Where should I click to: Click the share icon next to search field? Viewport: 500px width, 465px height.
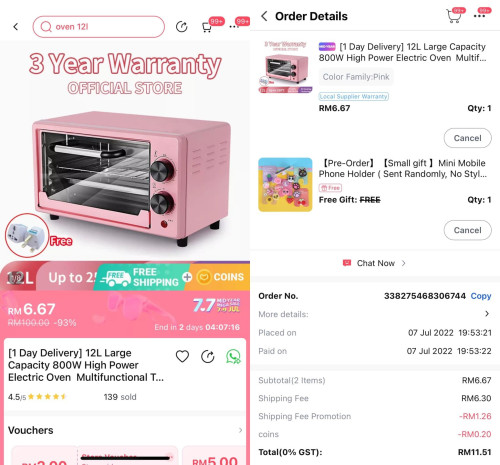coord(182,27)
